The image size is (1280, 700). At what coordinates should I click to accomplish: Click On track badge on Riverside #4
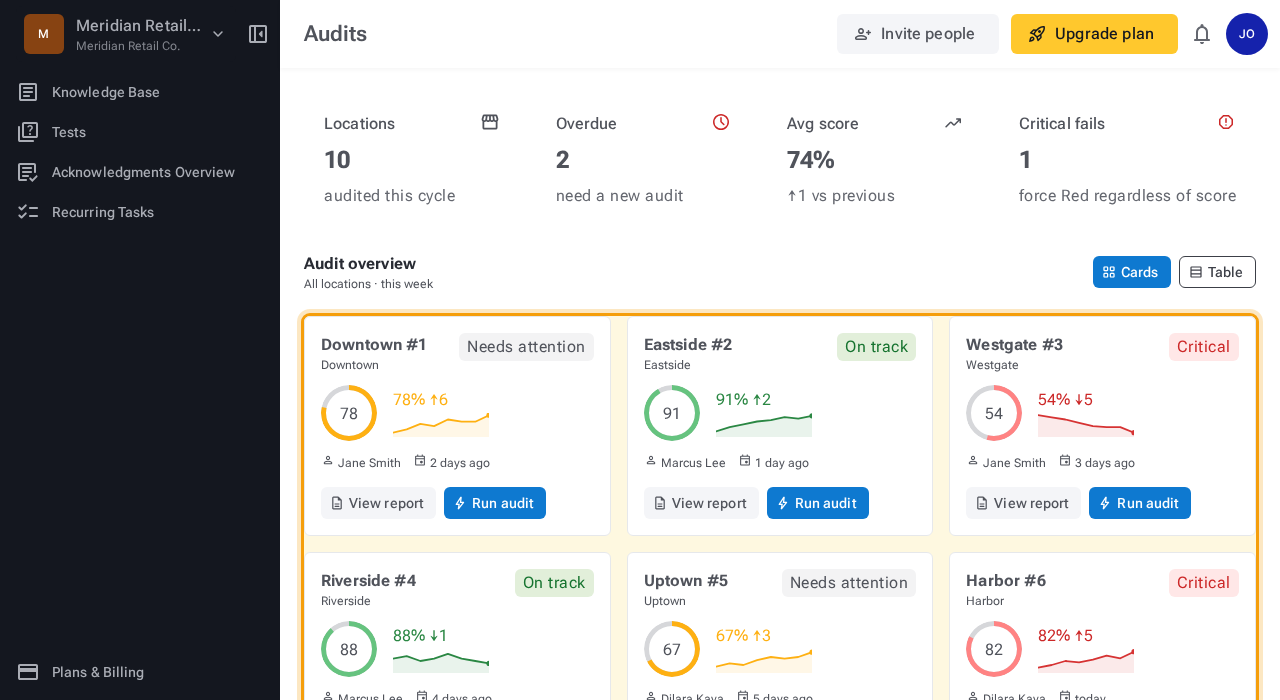[554, 583]
